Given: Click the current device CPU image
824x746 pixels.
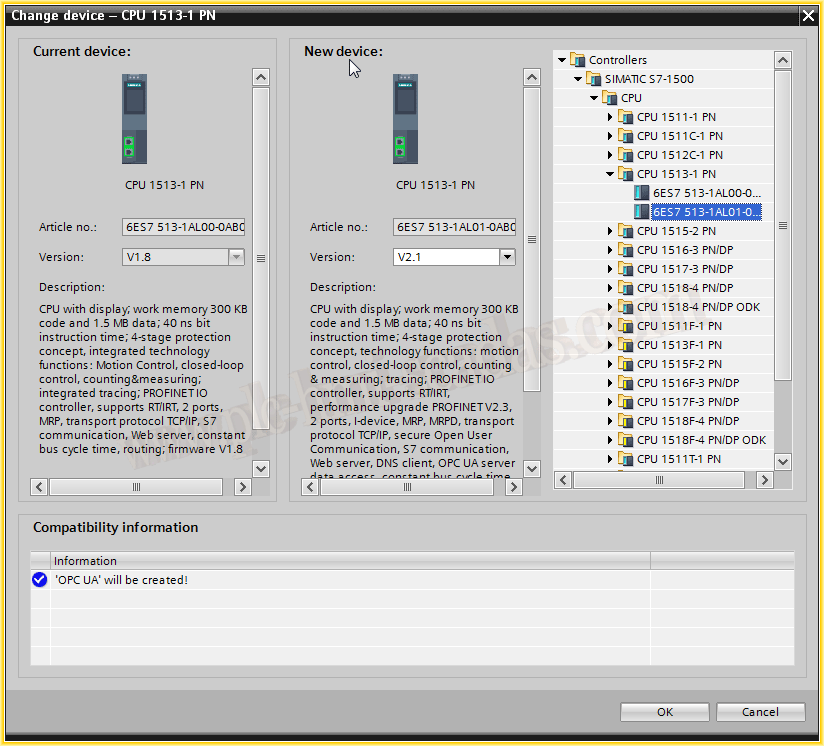Looking at the screenshot, I should tap(134, 119).
